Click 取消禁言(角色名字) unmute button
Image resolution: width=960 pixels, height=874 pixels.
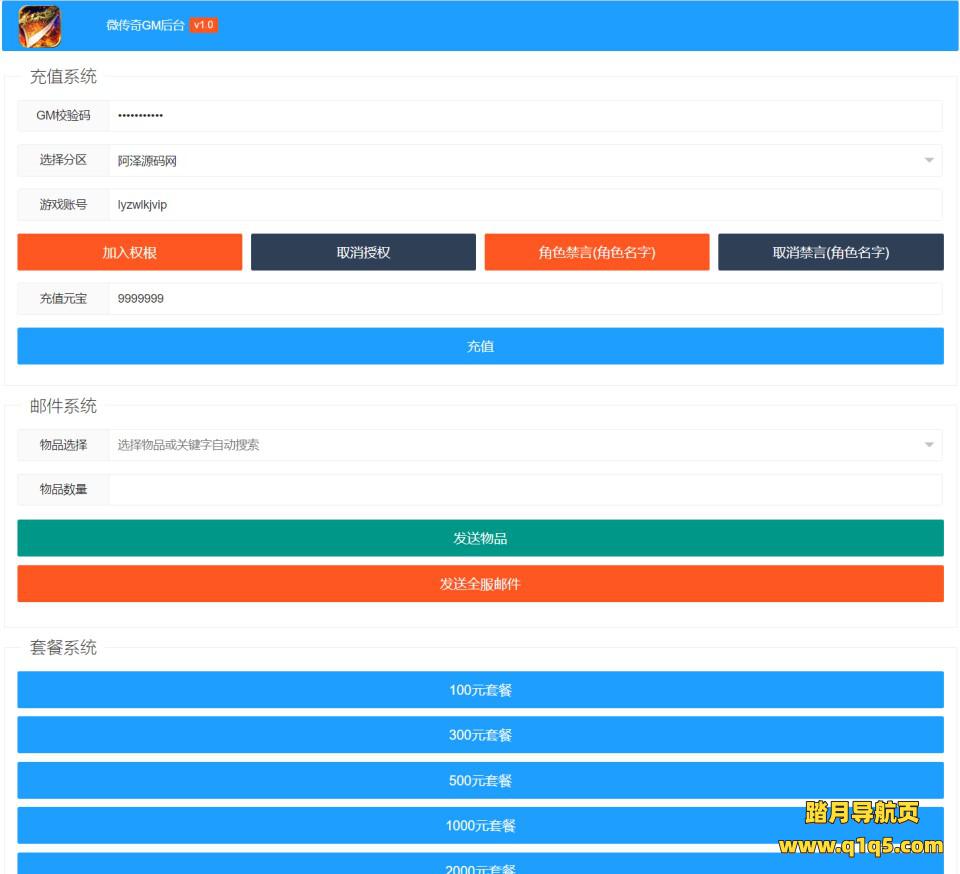[830, 252]
